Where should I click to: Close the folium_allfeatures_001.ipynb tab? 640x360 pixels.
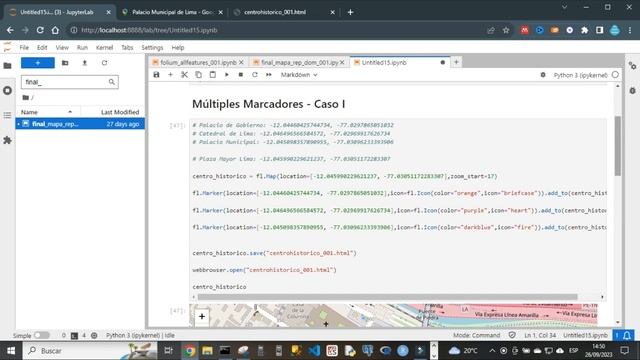(241, 62)
